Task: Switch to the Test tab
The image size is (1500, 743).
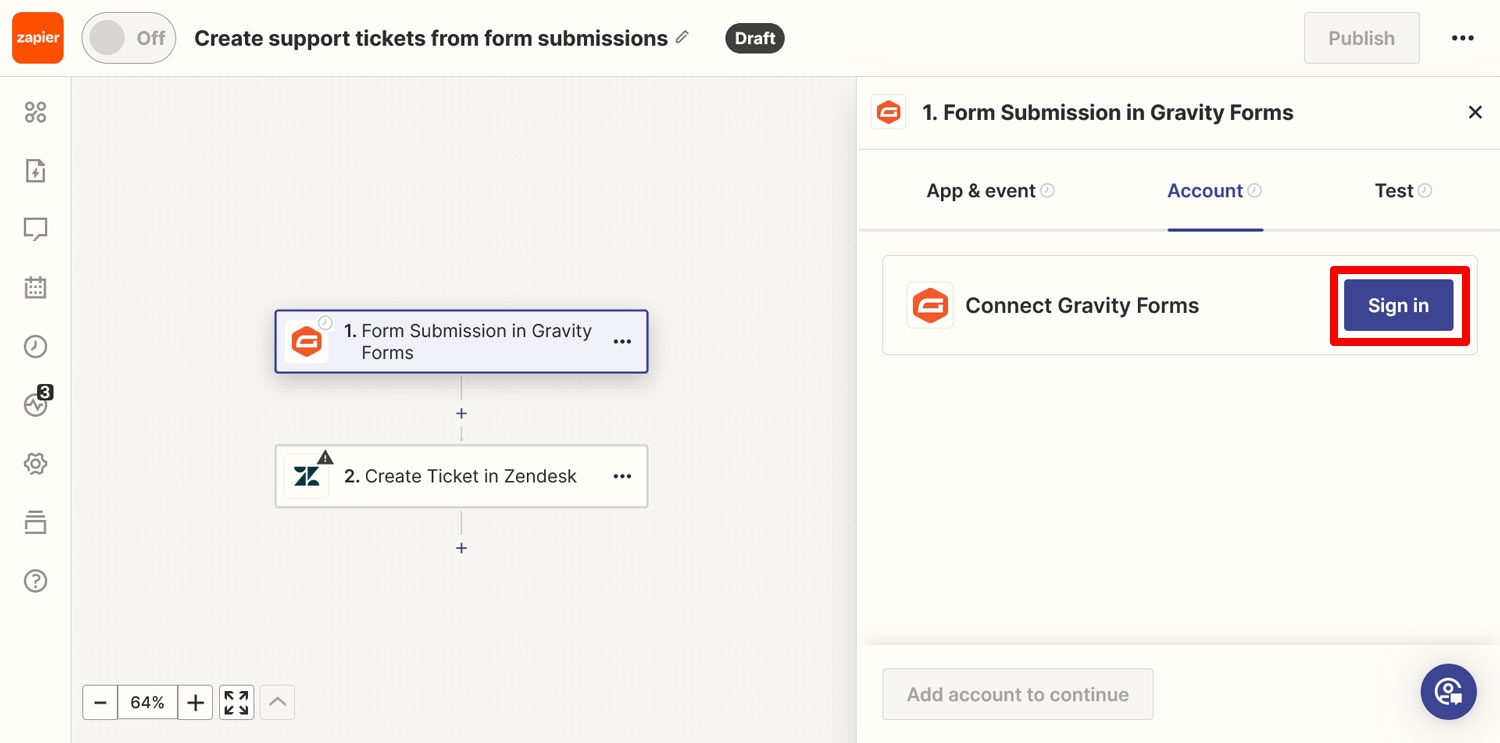Action: pyautogui.click(x=1403, y=191)
